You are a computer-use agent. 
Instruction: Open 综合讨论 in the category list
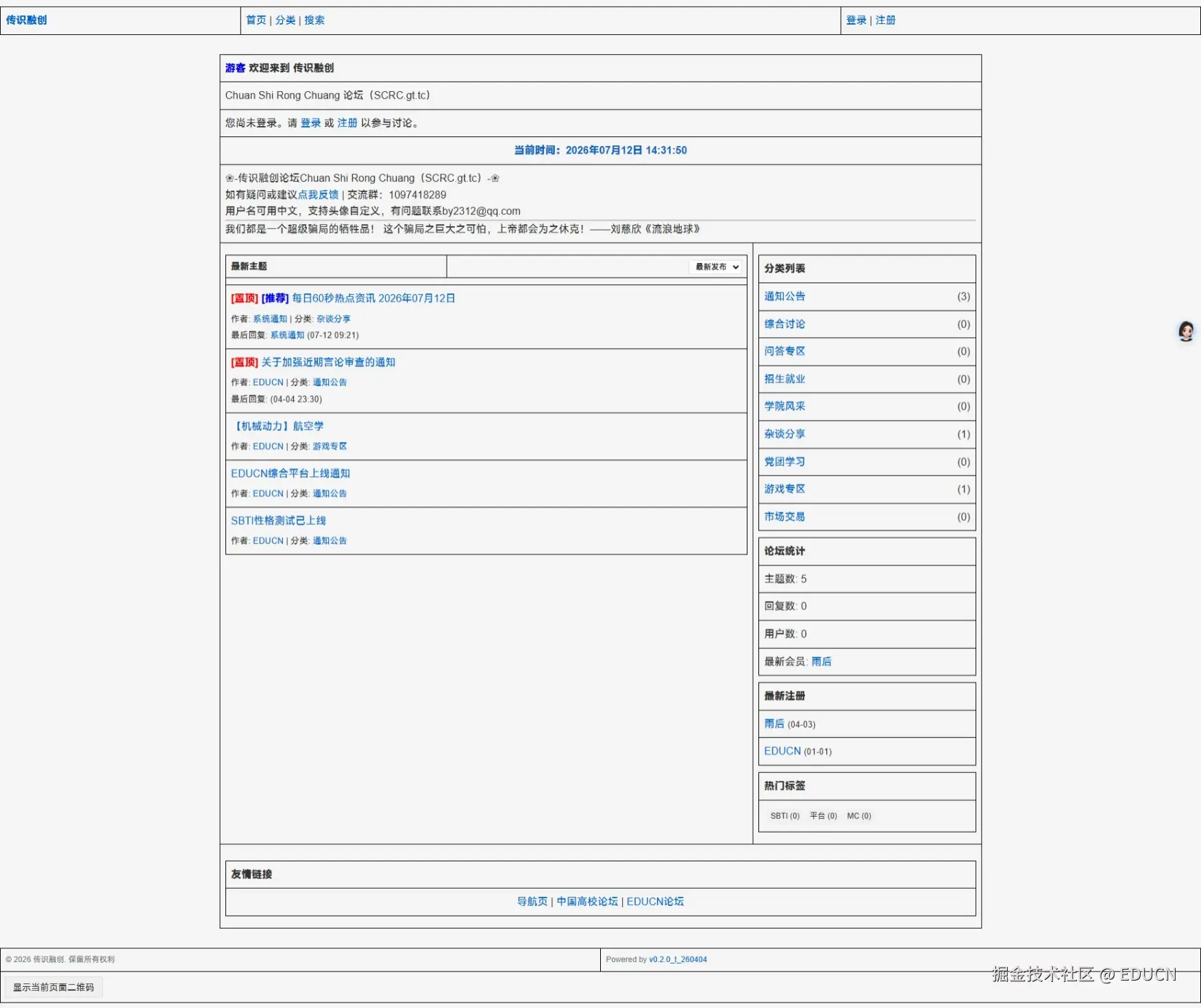point(785,324)
